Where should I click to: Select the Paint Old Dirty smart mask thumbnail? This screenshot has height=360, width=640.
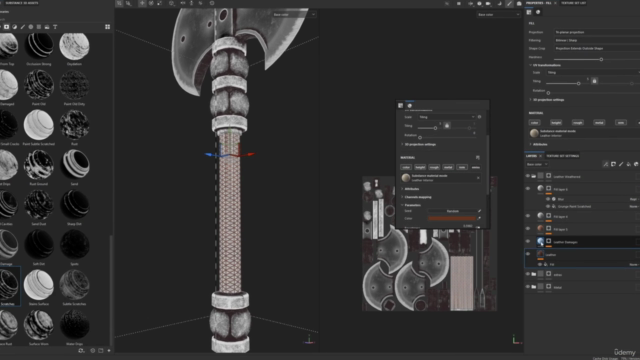(x=74, y=85)
